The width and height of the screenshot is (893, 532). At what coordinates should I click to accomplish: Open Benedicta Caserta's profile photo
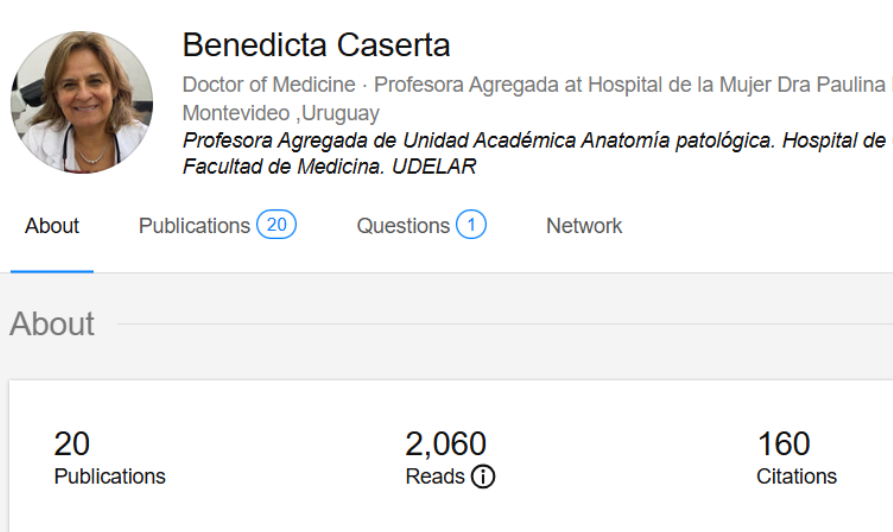[x=82, y=101]
